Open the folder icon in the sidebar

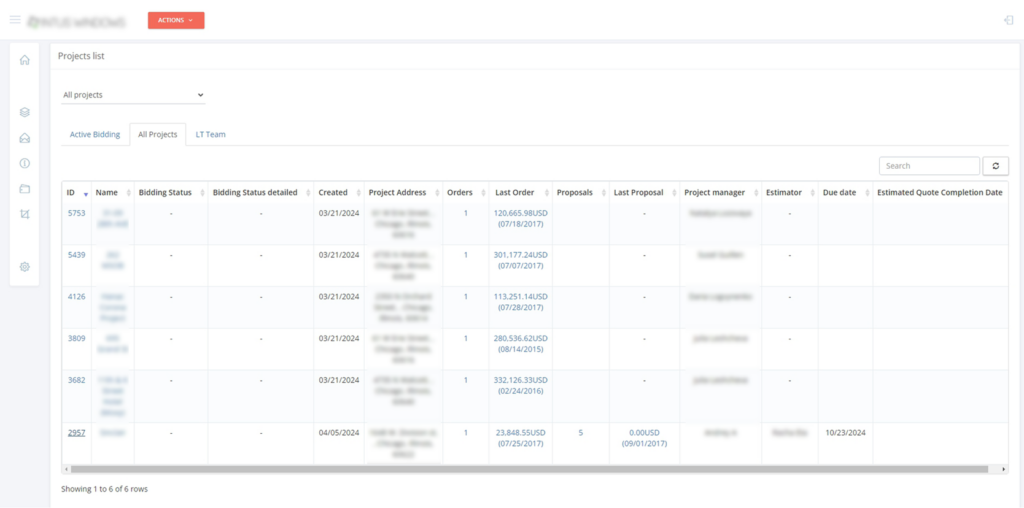[x=25, y=189]
